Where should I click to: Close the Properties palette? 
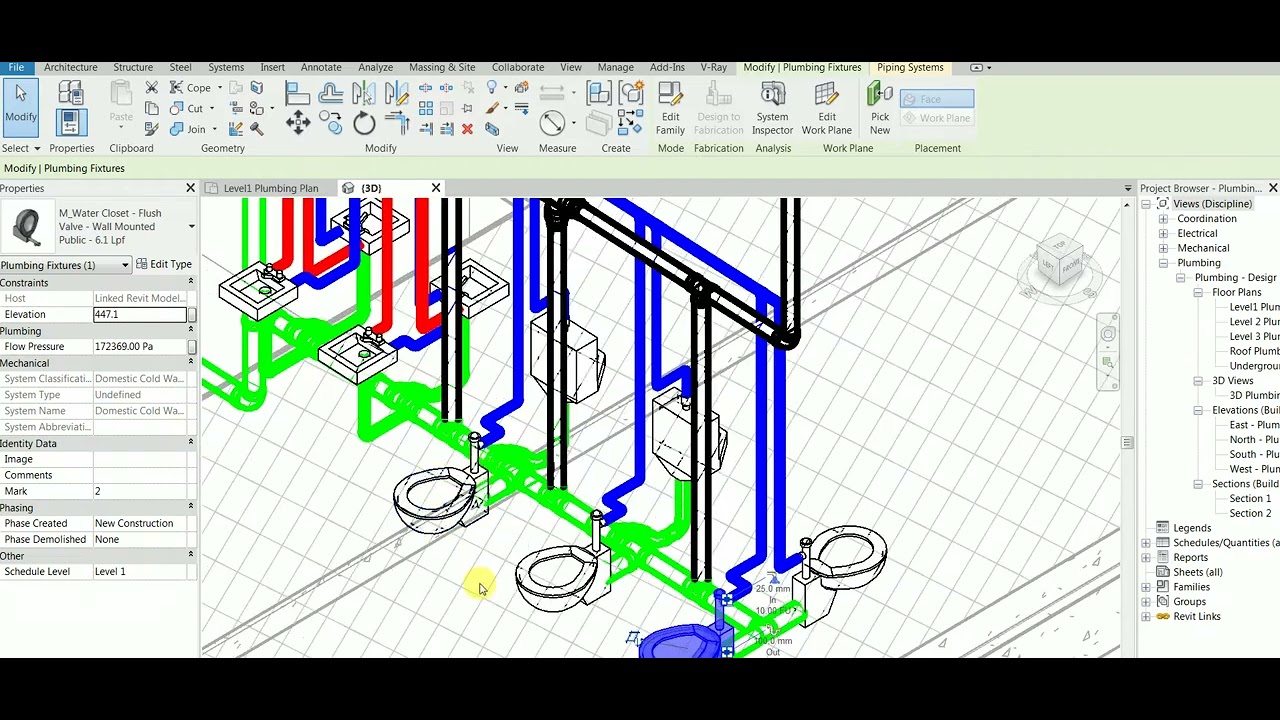[x=190, y=188]
